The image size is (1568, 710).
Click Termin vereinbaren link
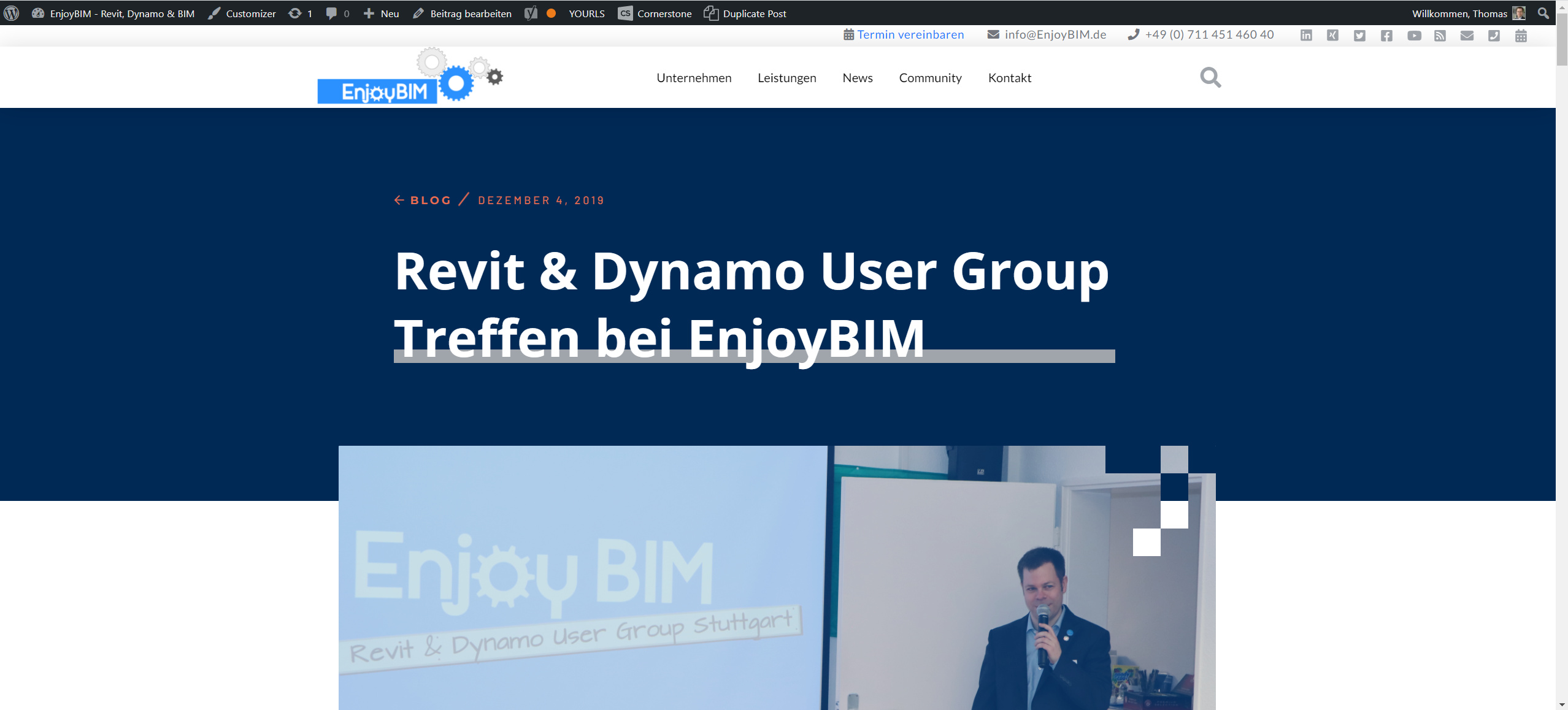point(910,34)
